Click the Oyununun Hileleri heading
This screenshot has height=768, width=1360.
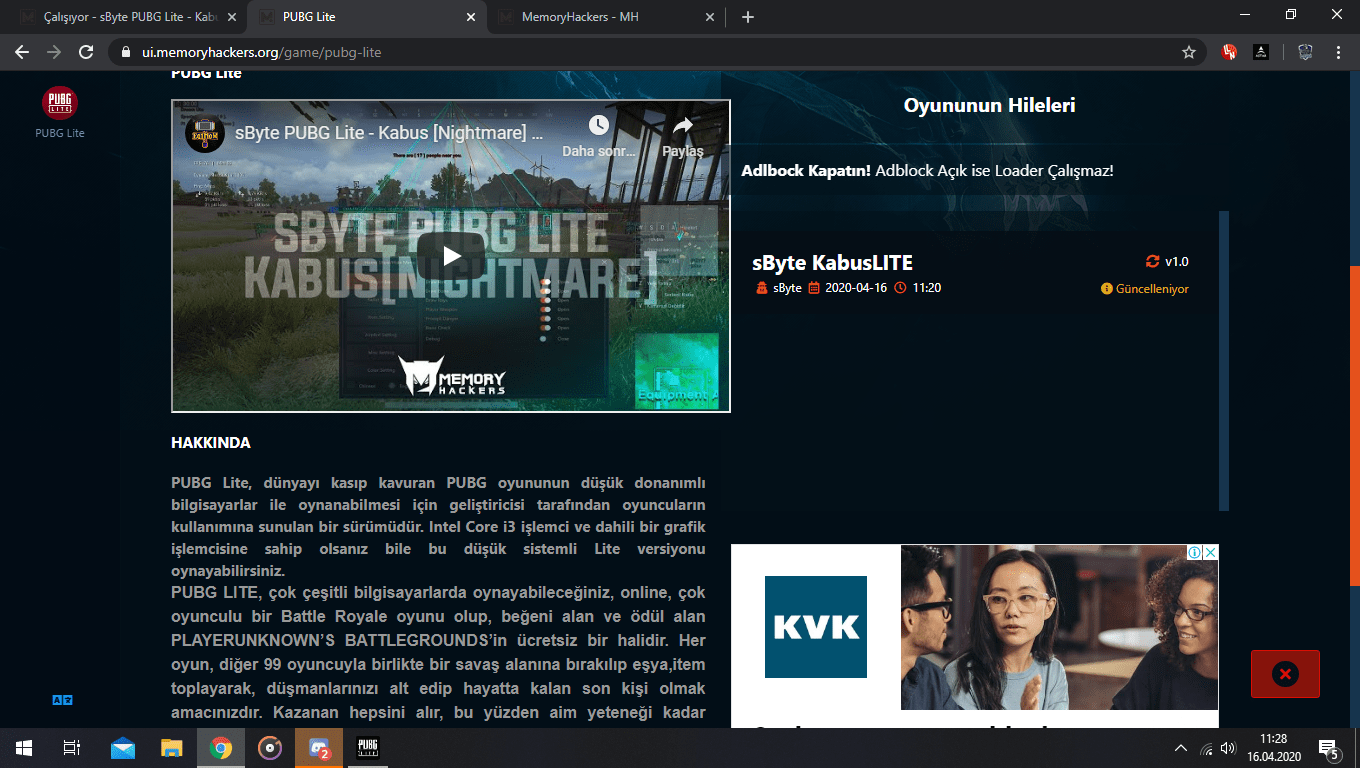989,105
